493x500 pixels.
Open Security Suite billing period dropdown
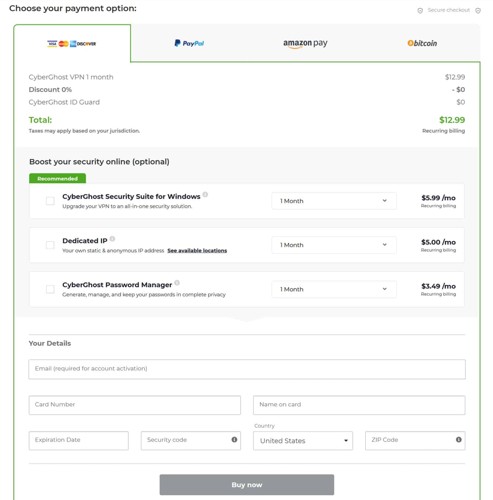(334, 201)
